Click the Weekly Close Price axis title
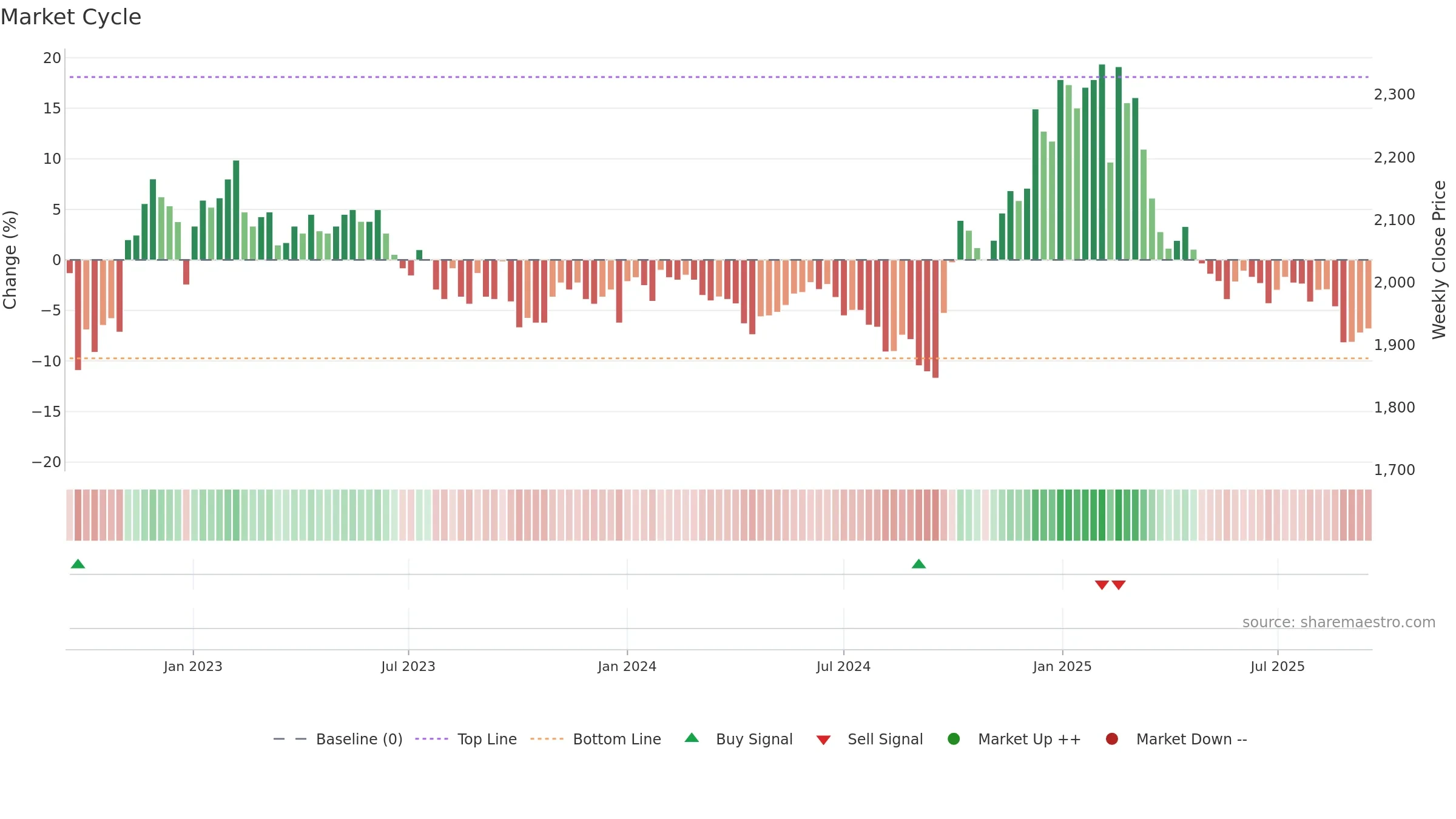1456x819 pixels. [1439, 260]
